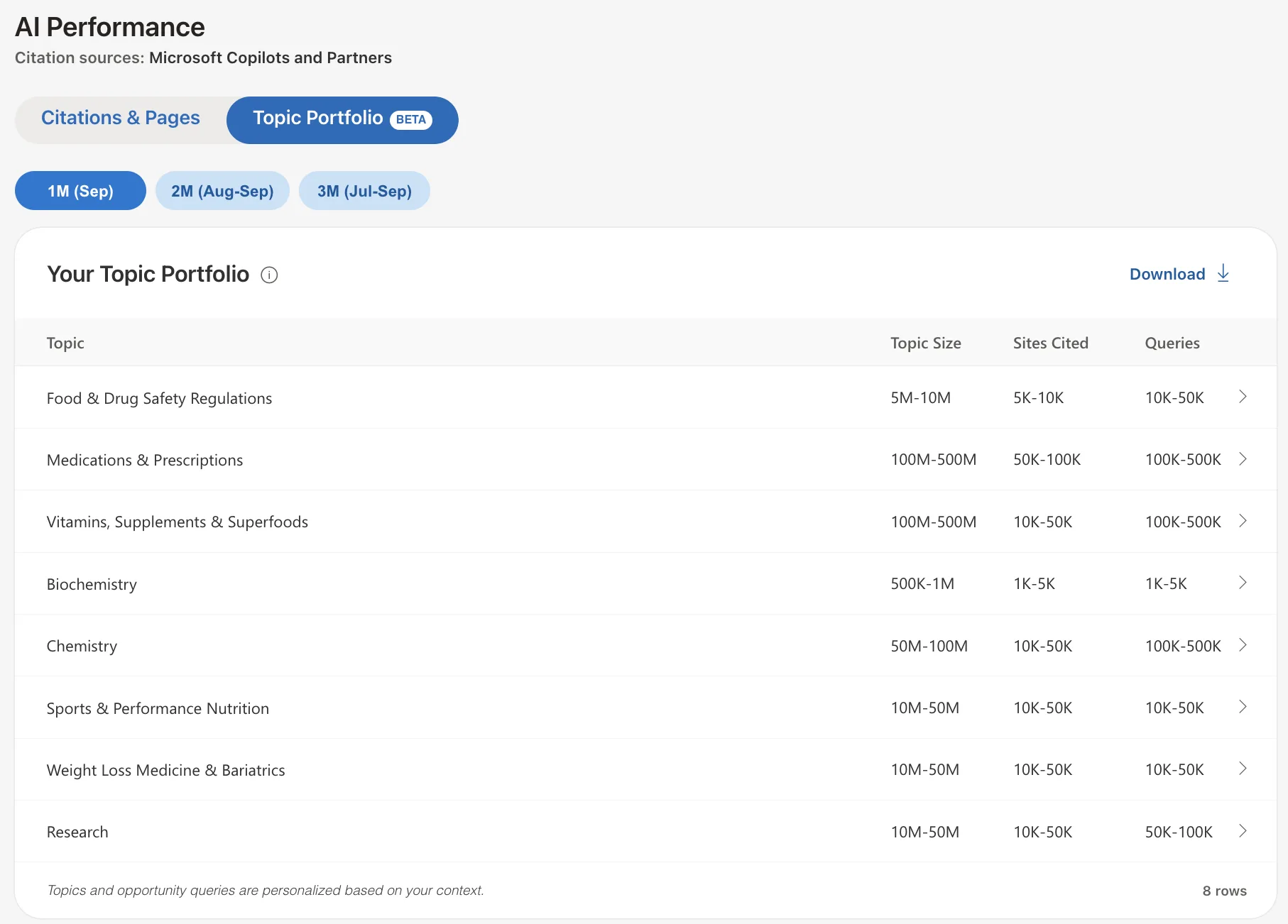Switch to the Citations & Pages tab
This screenshot has width=1288, height=924.
(121, 118)
